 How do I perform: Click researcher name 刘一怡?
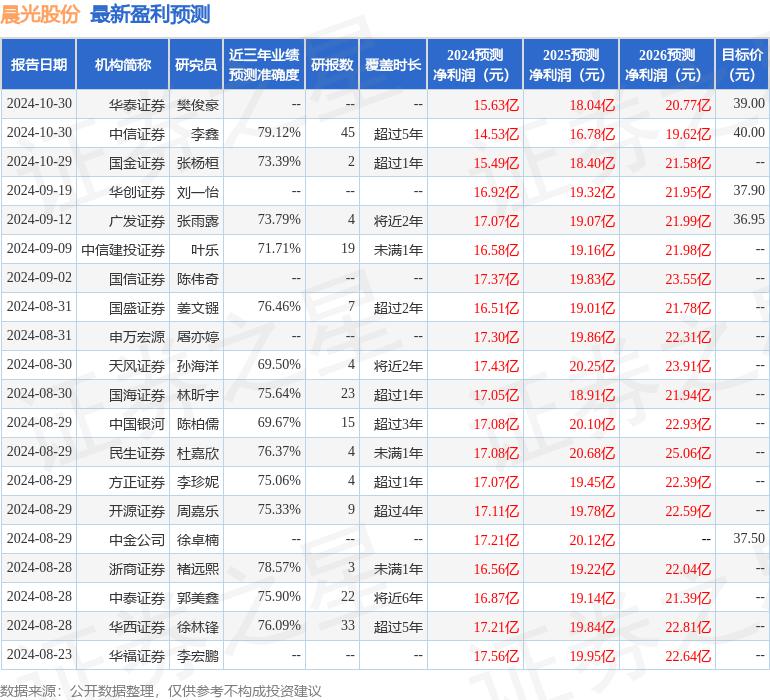tap(197, 192)
